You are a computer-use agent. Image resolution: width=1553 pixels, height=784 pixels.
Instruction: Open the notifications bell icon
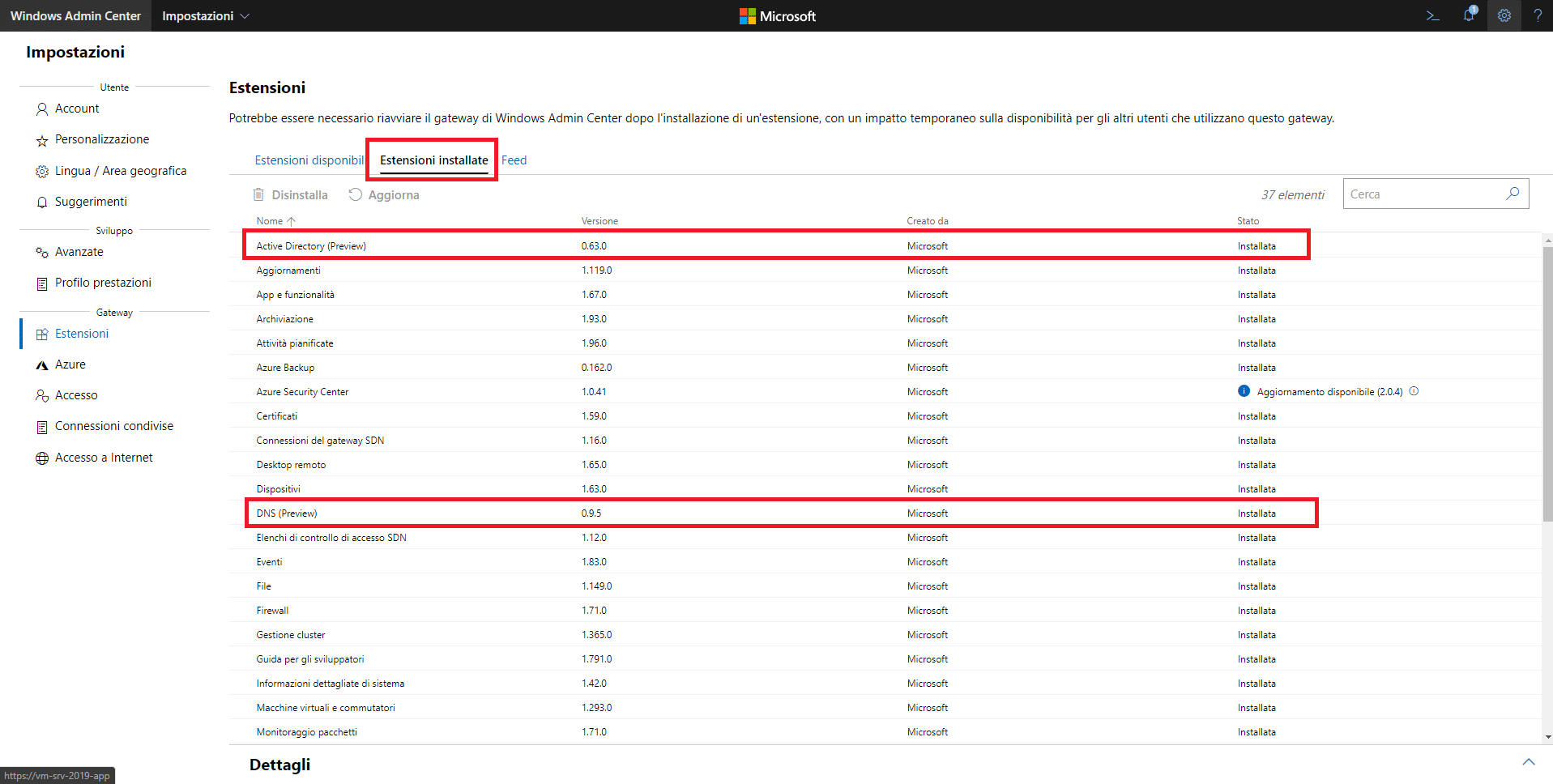coord(1469,15)
